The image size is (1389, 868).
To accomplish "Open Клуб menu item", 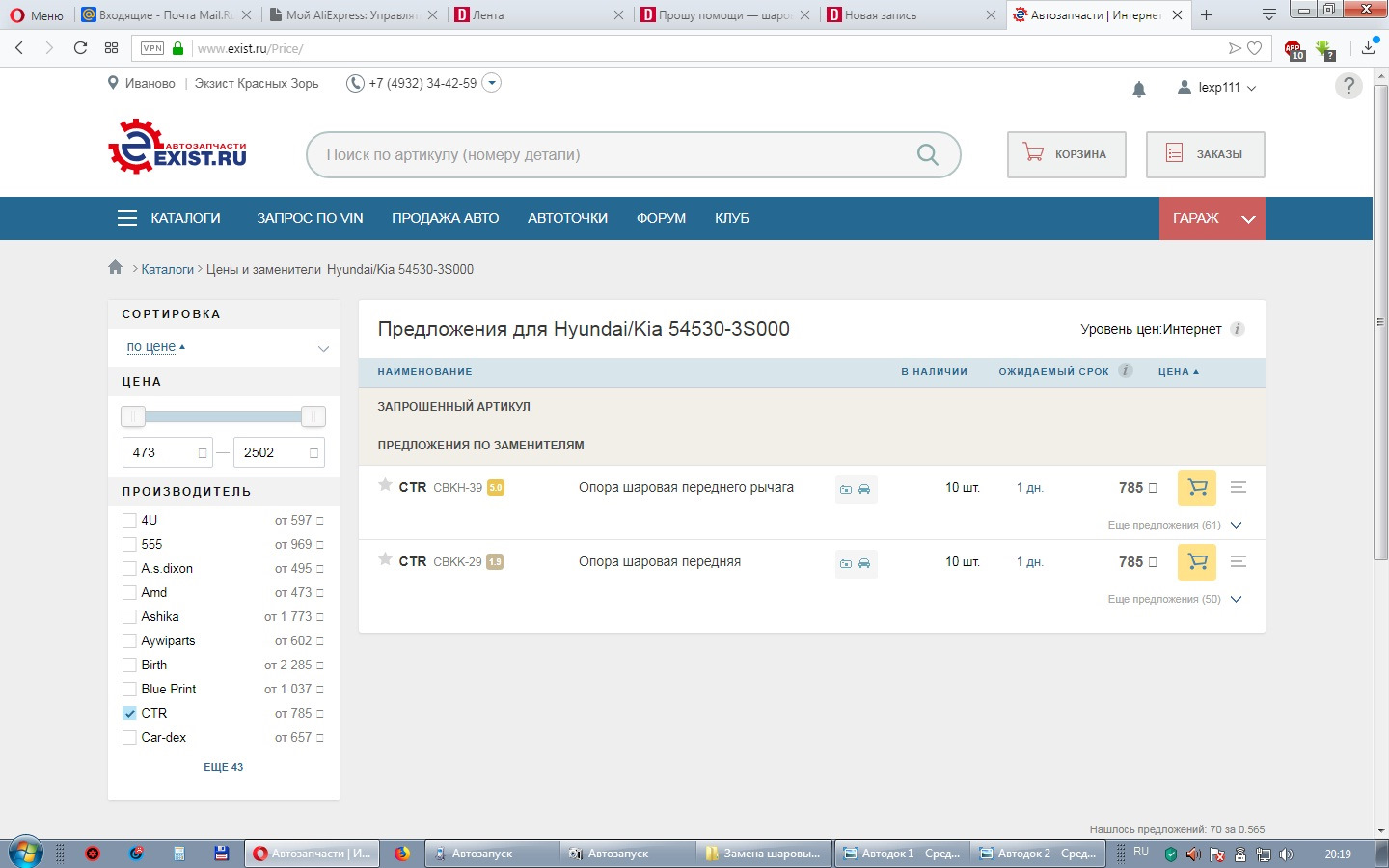I will pos(732,218).
